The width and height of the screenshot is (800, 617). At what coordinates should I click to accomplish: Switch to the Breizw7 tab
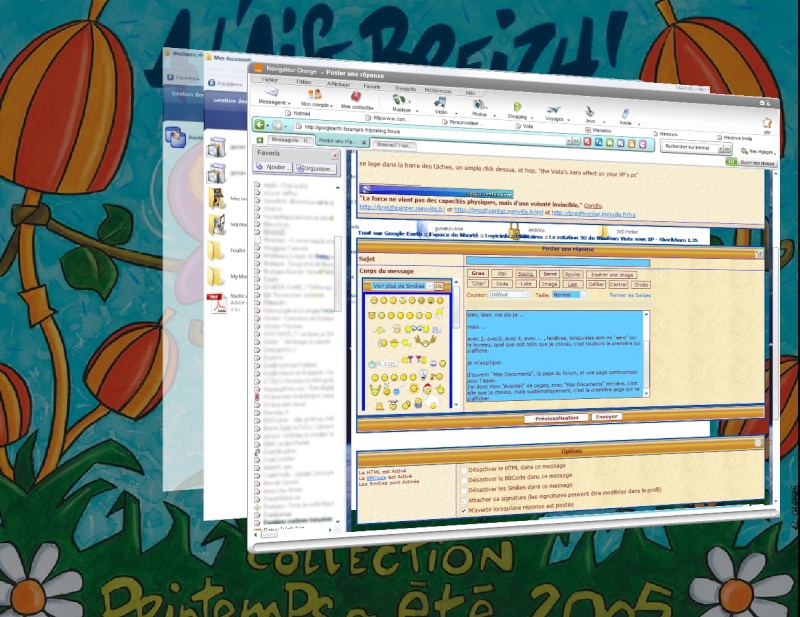(x=394, y=145)
